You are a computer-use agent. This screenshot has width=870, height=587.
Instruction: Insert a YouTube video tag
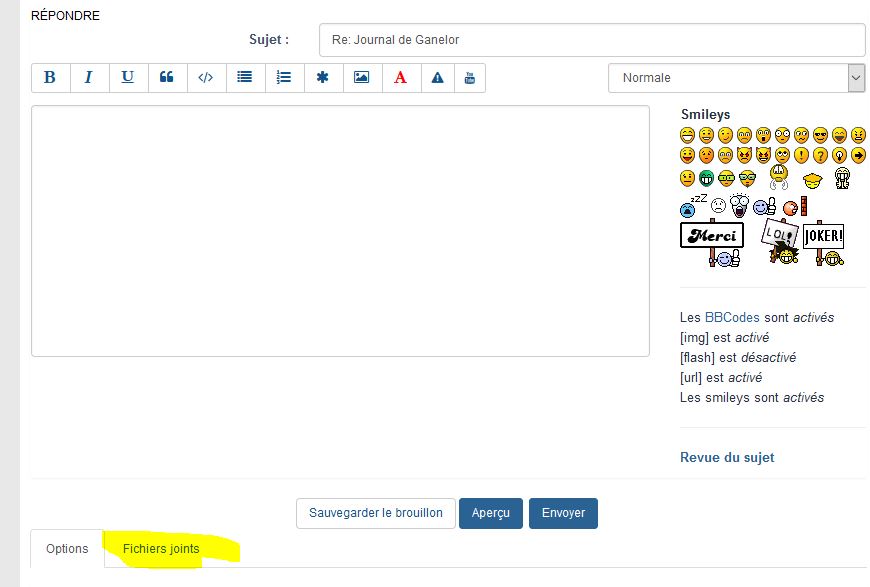tap(470, 78)
